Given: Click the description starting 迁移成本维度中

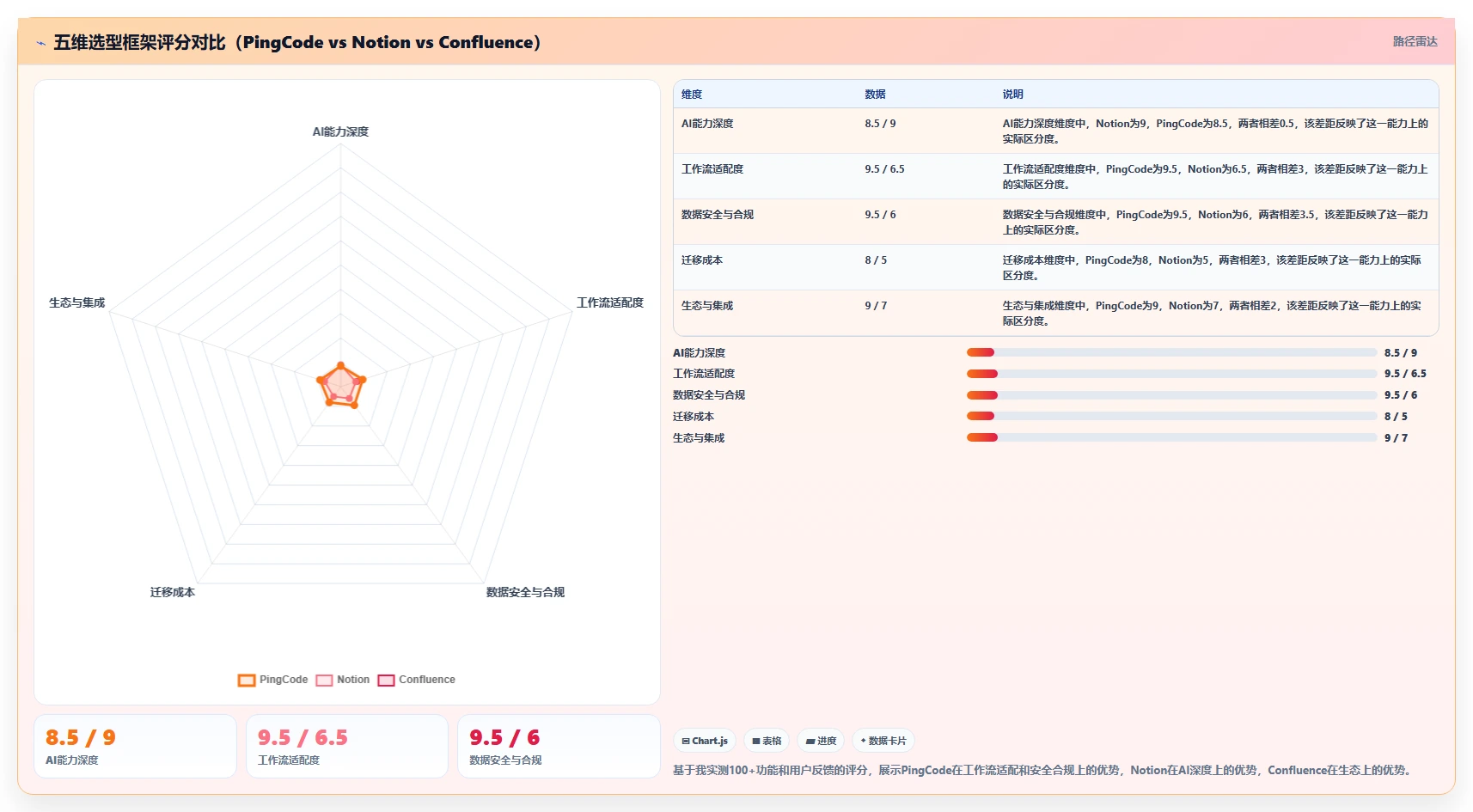Looking at the screenshot, I should point(1212,268).
